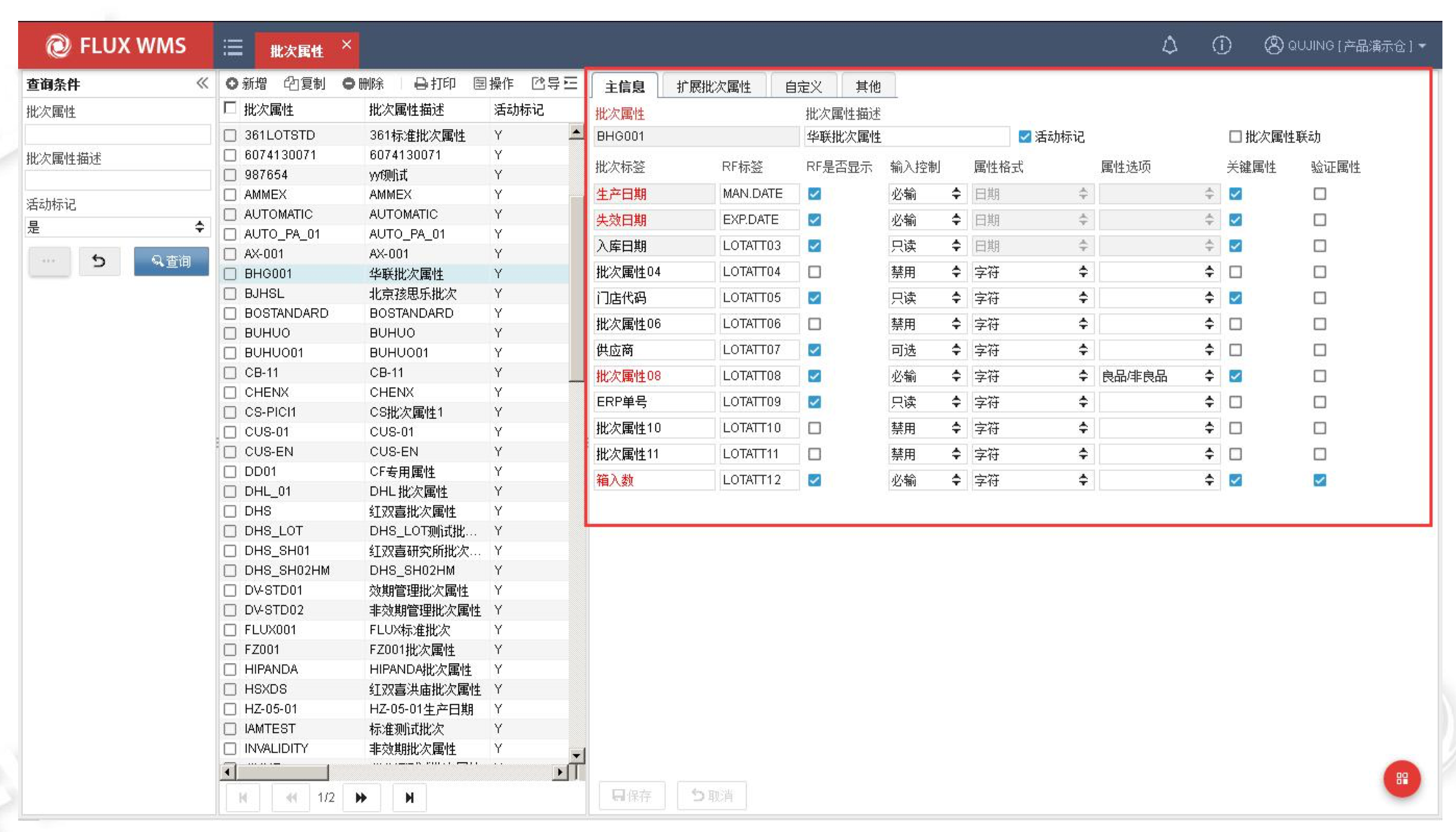Image resolution: width=1456 pixels, height=832 pixels.
Task: Open the hamburger menu icon
Action: coord(233,47)
